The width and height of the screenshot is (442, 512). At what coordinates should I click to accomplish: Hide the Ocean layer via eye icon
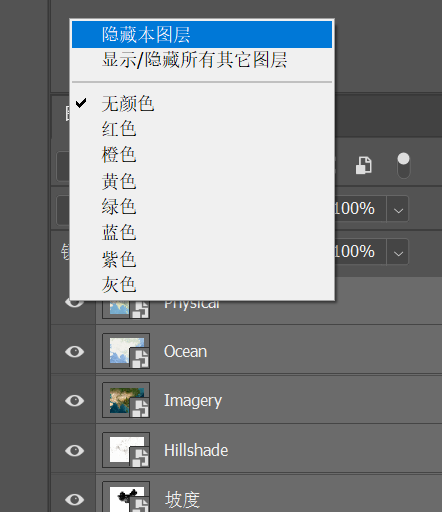coord(74,351)
